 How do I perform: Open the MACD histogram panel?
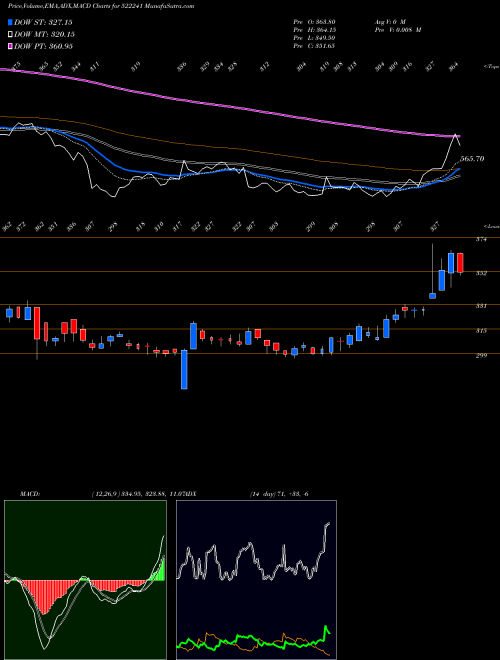point(85,580)
